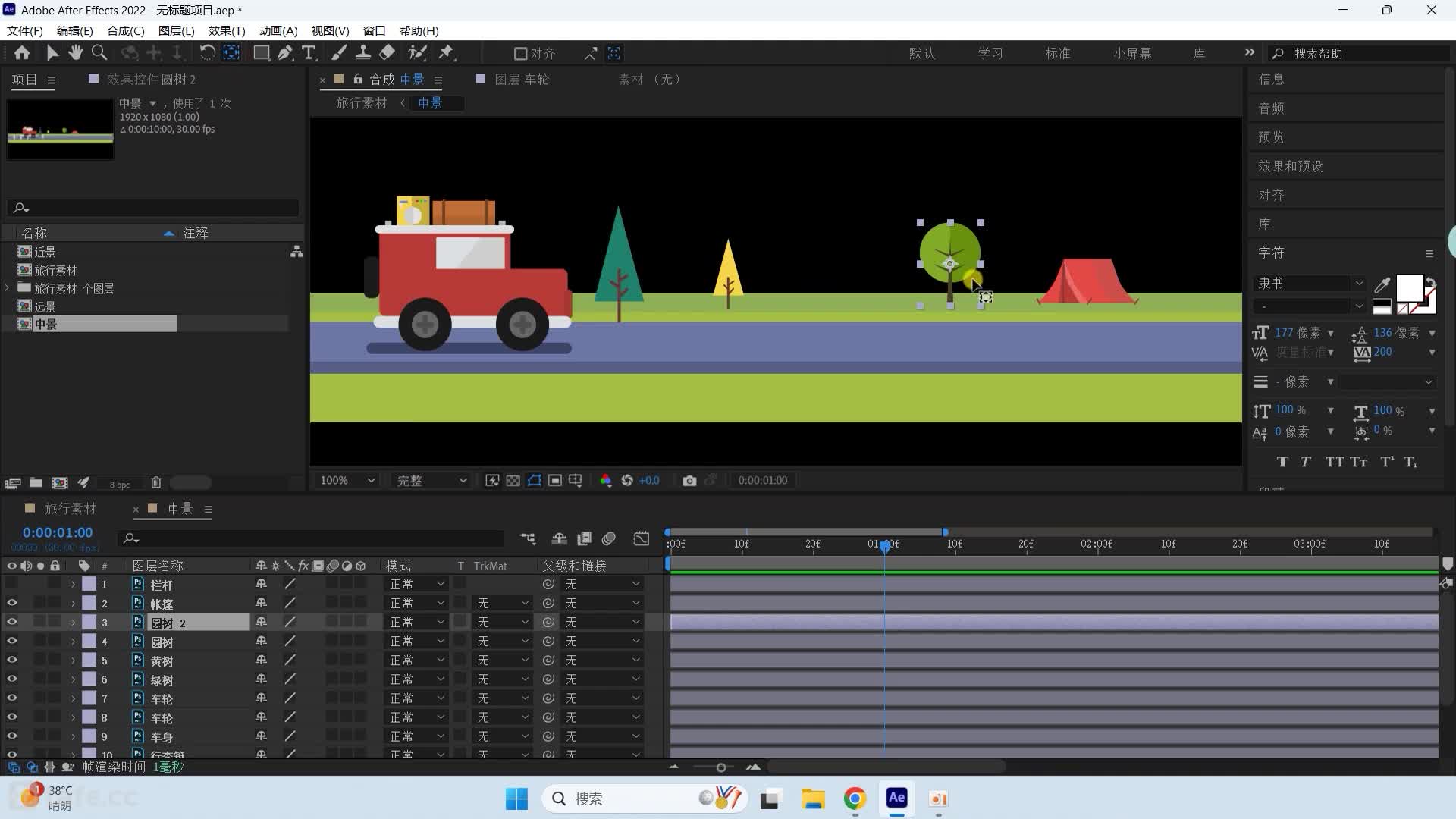The height and width of the screenshot is (819, 1456).
Task: Select the Home tool icon
Action: tap(22, 53)
